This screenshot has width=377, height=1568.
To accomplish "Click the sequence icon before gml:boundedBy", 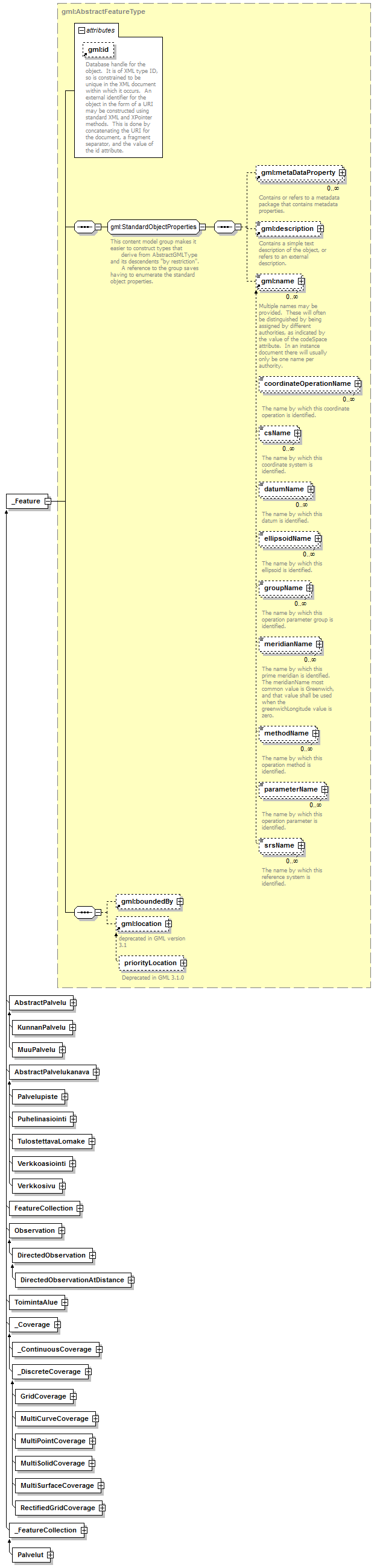I will [x=84, y=913].
